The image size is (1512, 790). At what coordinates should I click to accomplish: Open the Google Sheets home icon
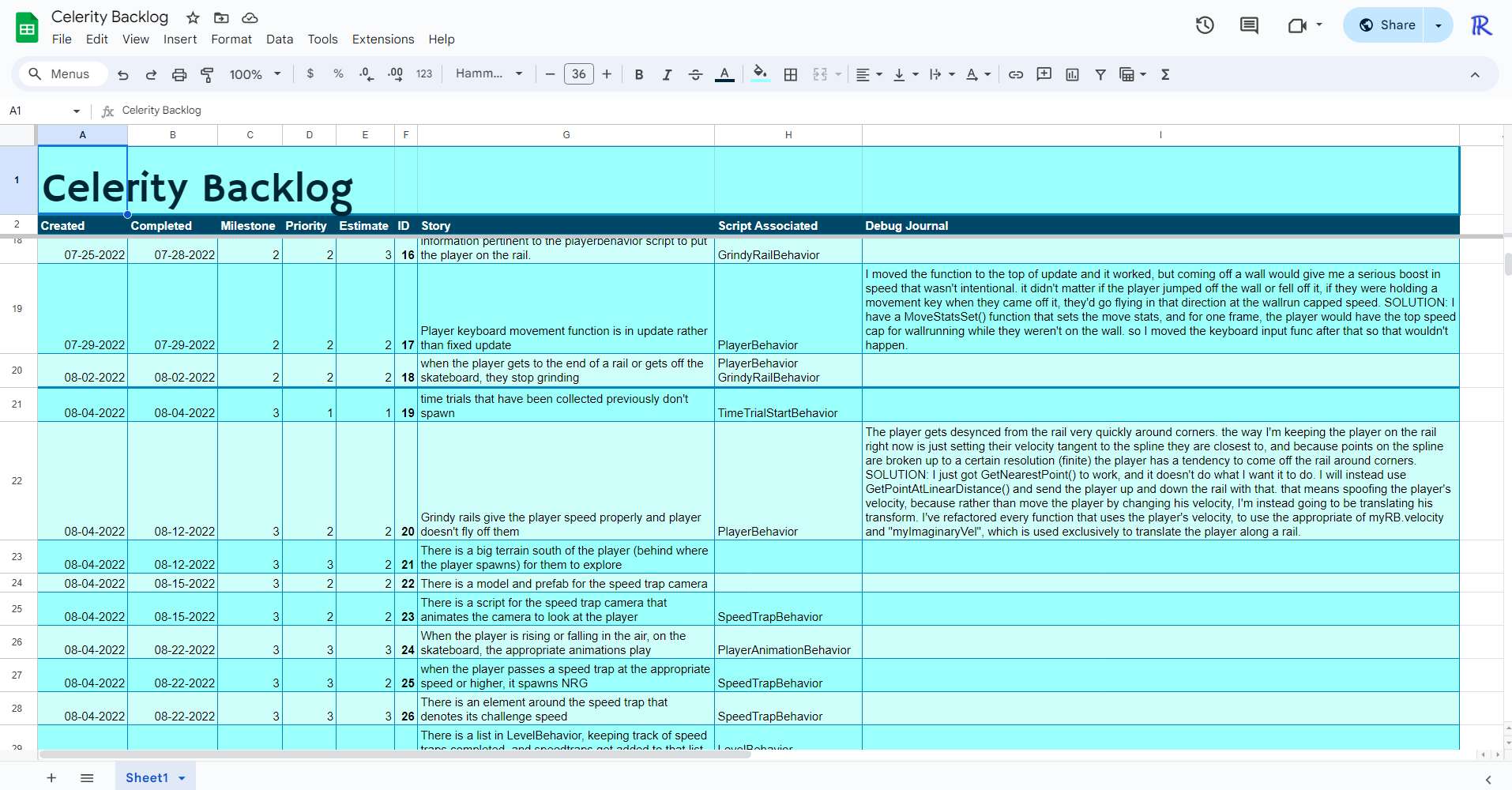[x=27, y=28]
